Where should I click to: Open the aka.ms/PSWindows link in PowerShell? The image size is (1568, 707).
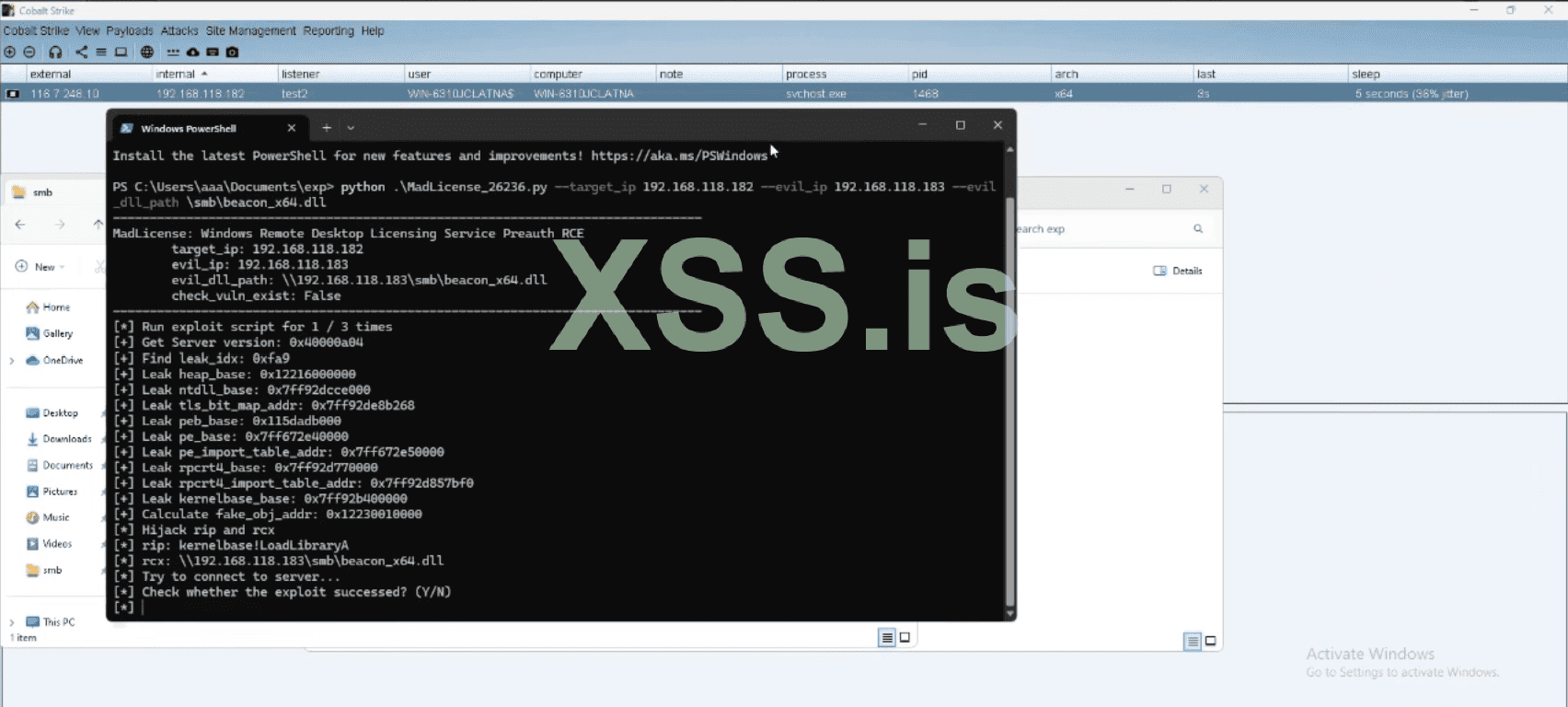(x=679, y=156)
